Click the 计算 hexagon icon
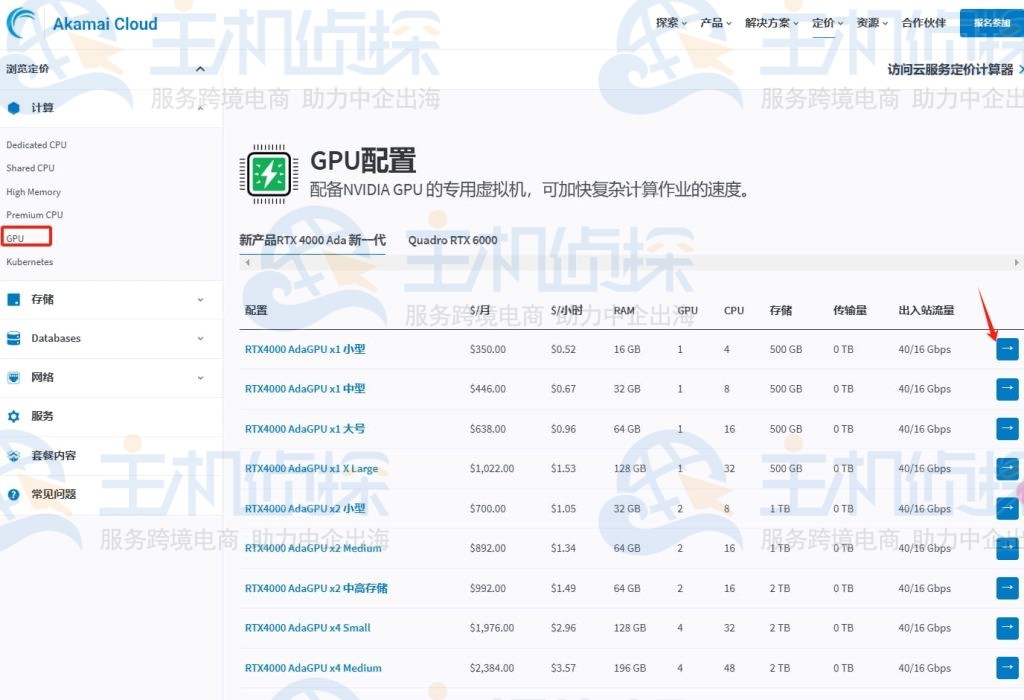This screenshot has width=1024, height=700. tap(14, 108)
